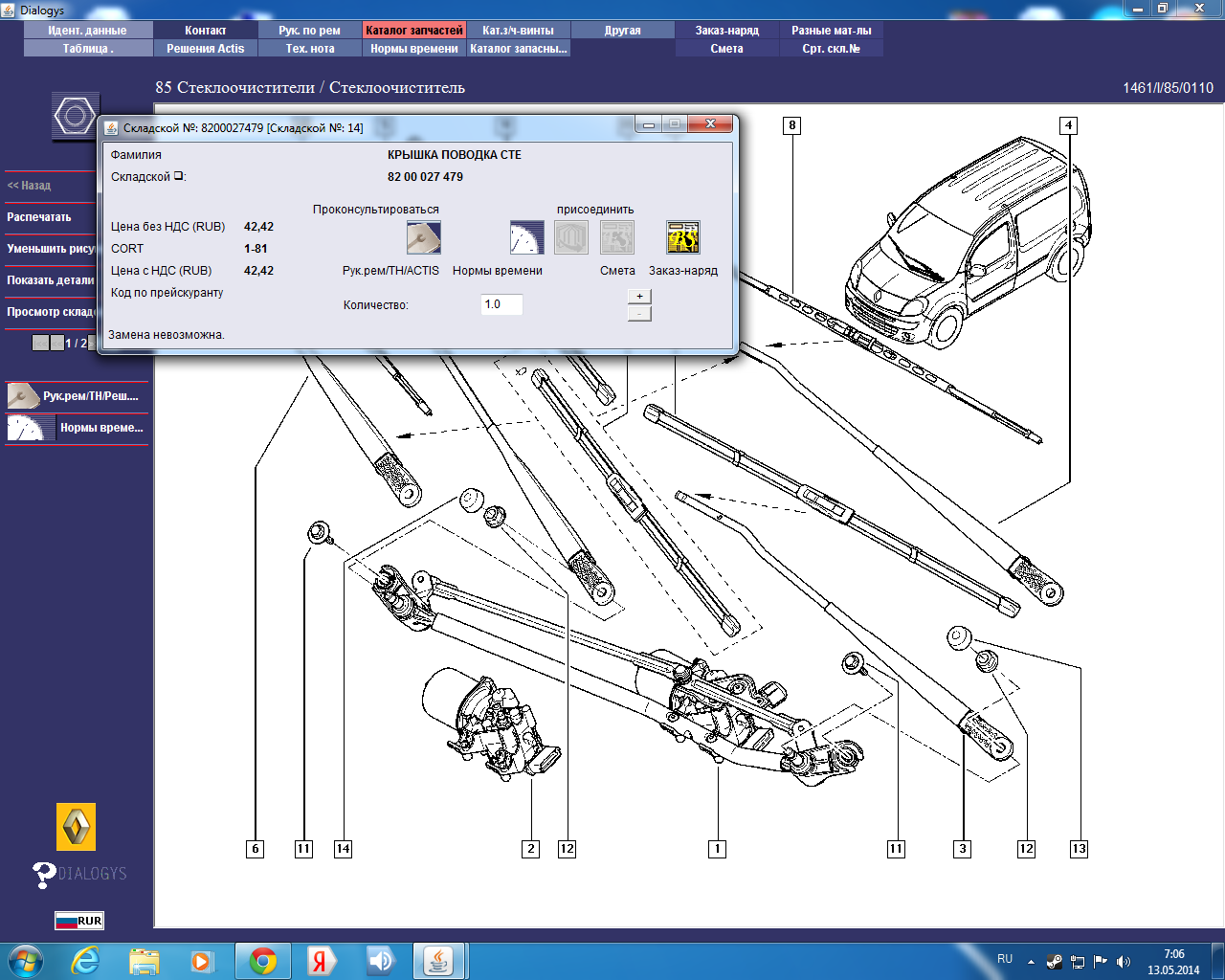Viewport: 1225px width, 980px height.
Task: Open the Каталог запасны... tab
Action: [x=519, y=48]
